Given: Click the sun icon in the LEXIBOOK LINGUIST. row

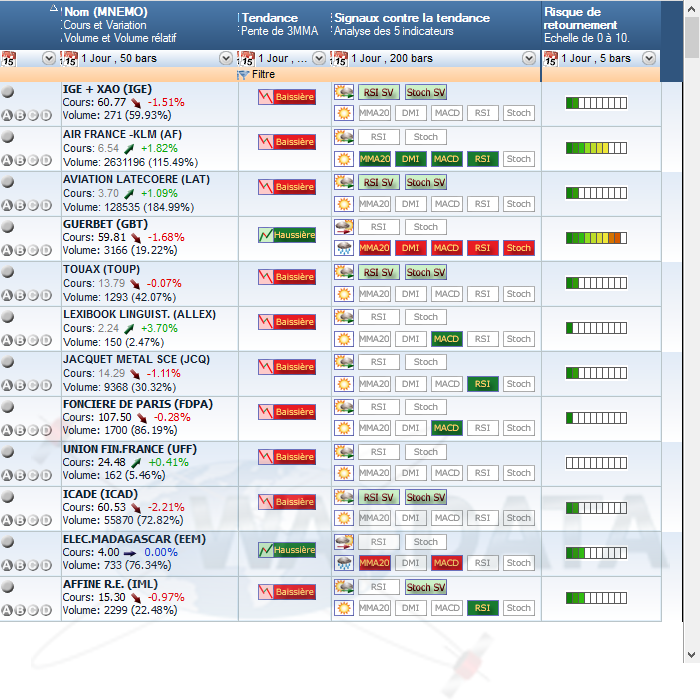Looking at the screenshot, I should [x=344, y=338].
